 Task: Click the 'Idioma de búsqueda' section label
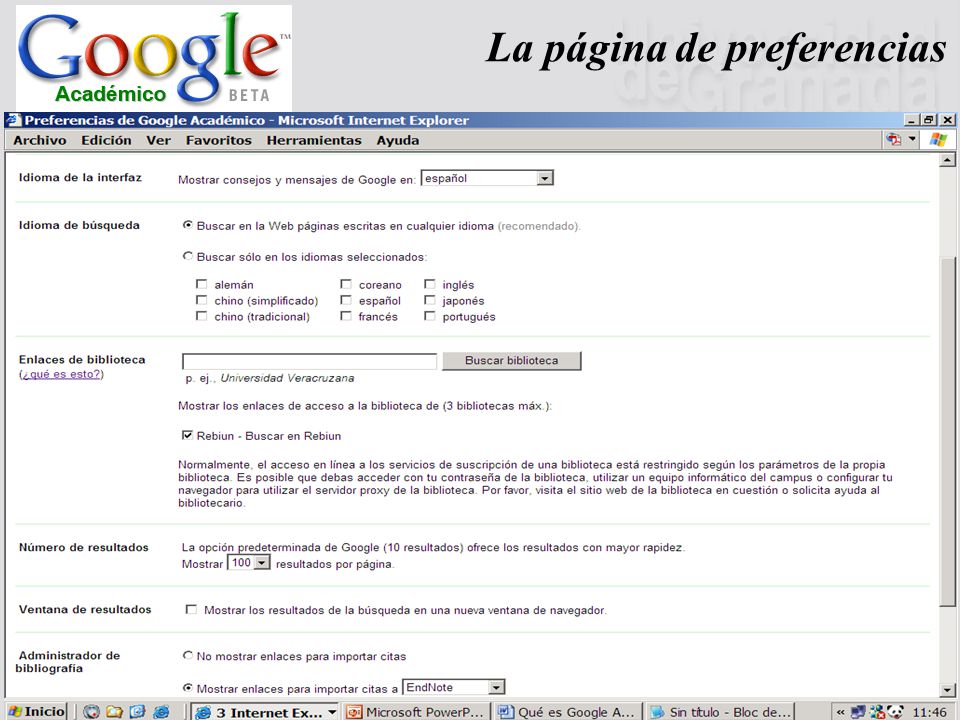(79, 225)
